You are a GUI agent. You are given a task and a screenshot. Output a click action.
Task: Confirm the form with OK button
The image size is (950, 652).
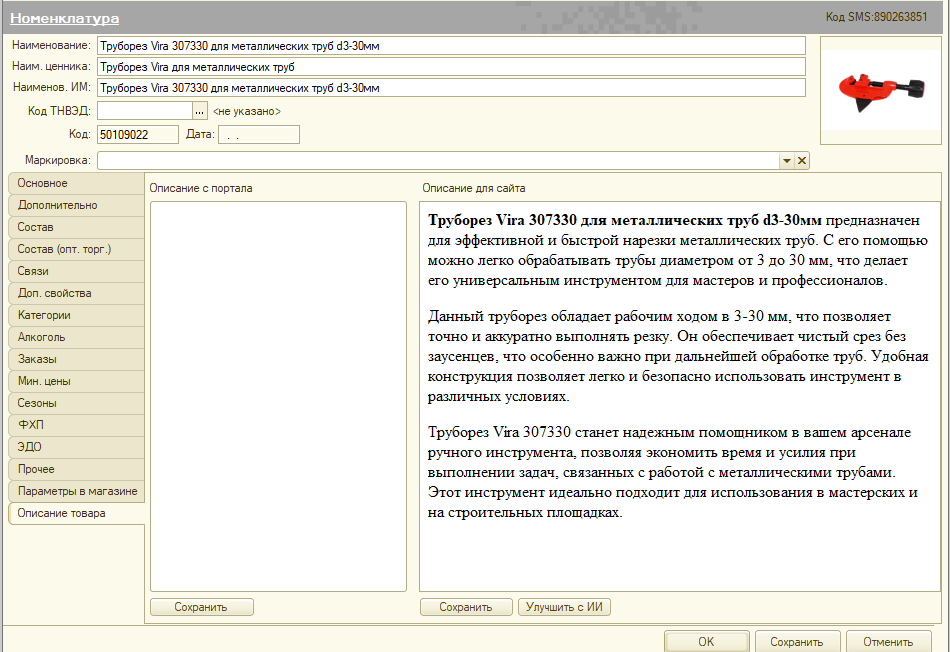point(706,641)
